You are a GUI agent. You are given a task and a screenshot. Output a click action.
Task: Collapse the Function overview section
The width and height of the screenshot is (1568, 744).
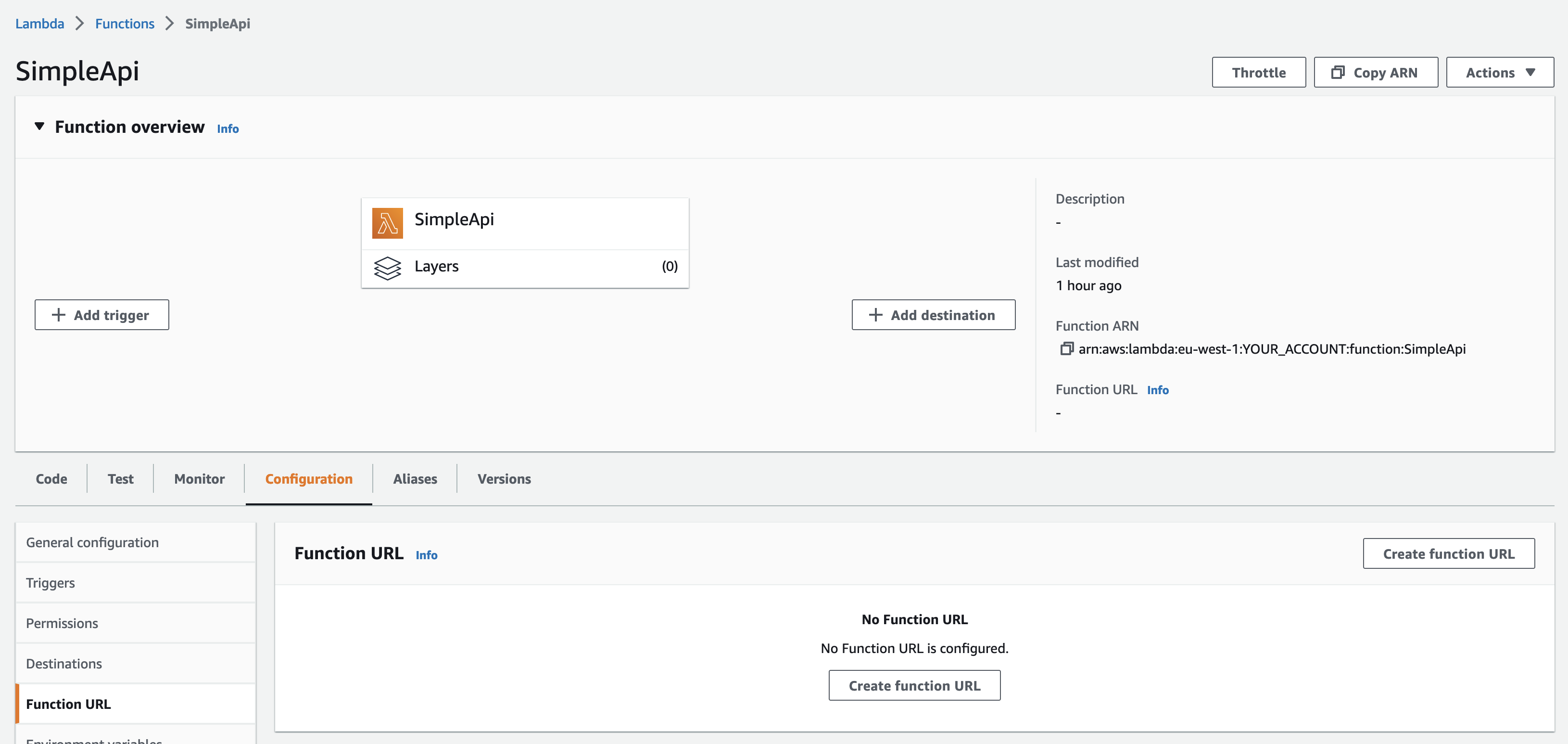click(39, 127)
